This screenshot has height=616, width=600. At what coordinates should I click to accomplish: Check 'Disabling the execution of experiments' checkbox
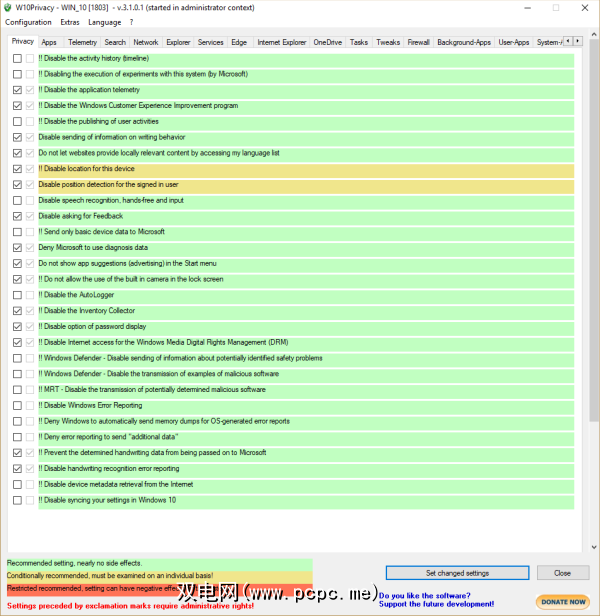click(x=17, y=74)
